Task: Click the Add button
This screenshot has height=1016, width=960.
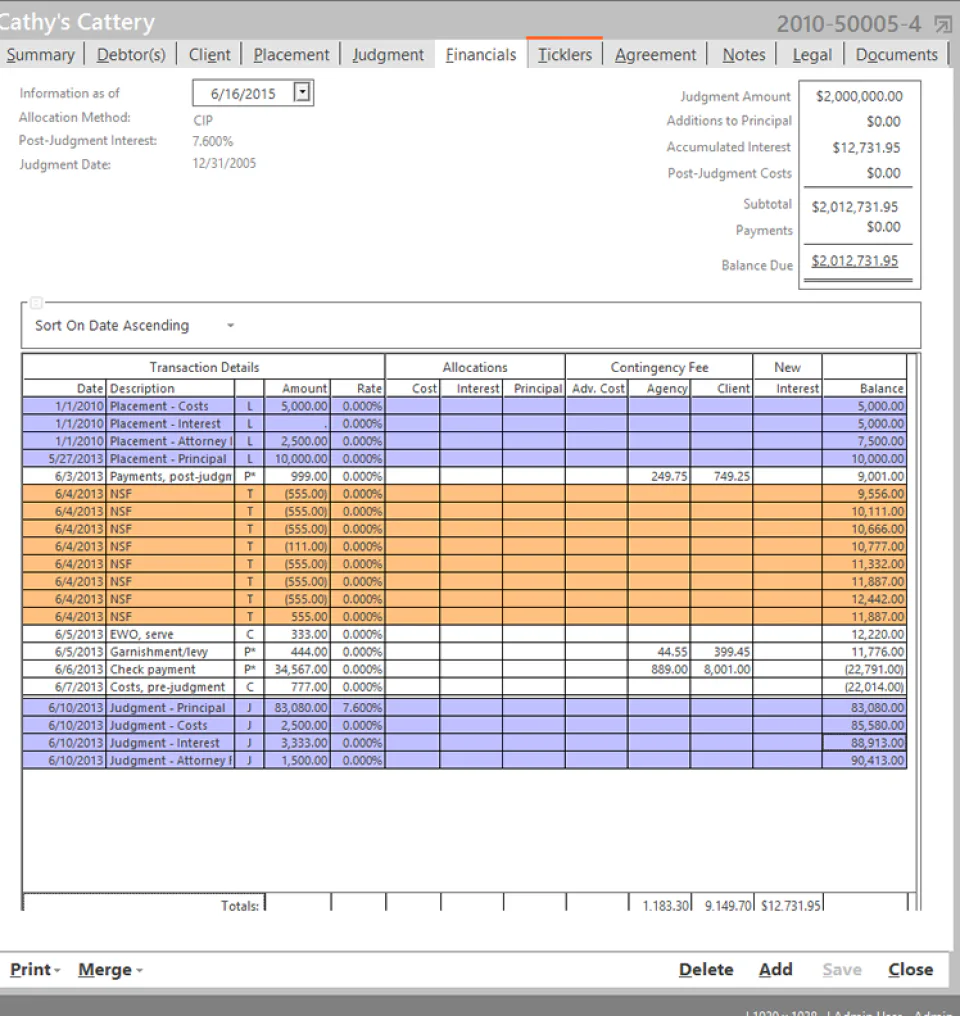Action: click(775, 969)
